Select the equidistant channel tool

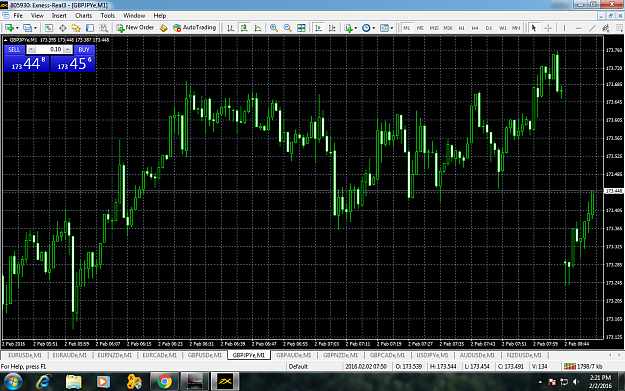pos(606,28)
